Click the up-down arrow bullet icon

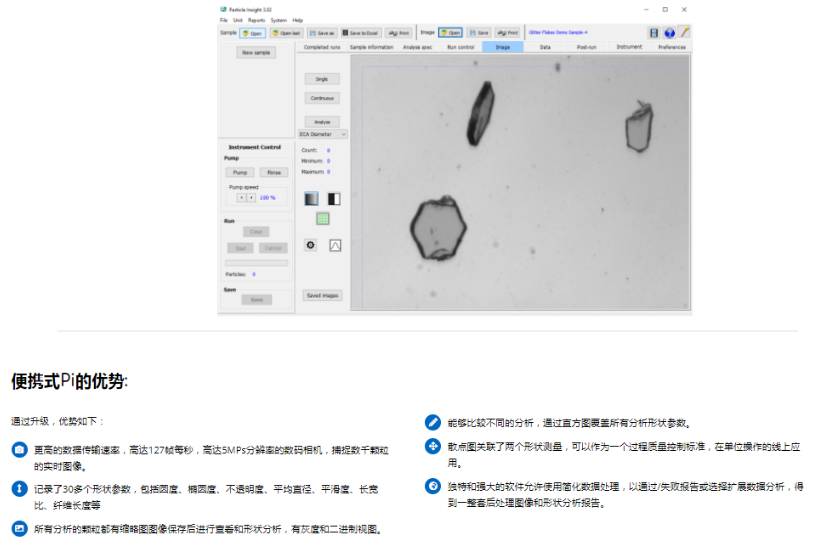(x=20, y=489)
